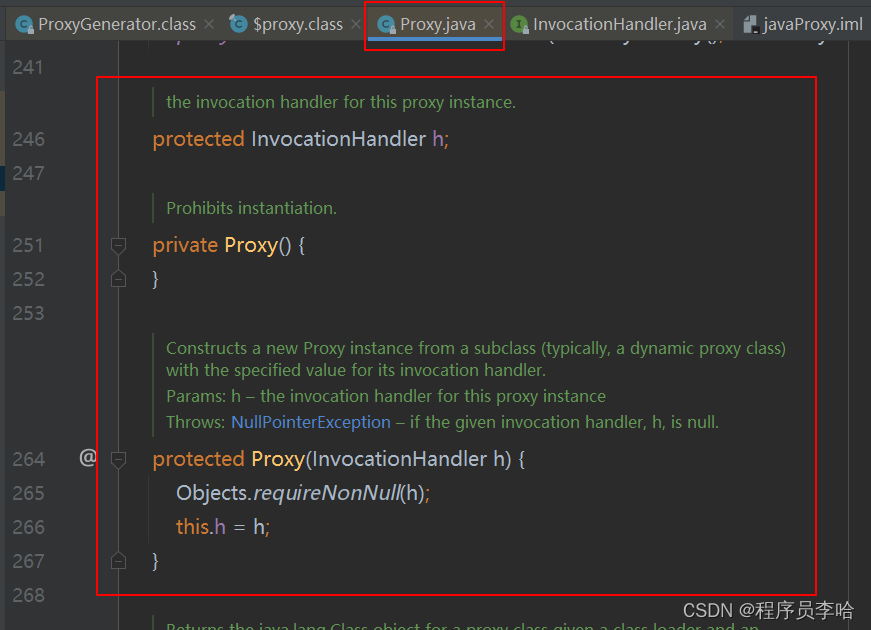Collapse the protected Proxy constructor at line 264
The width and height of the screenshot is (871, 630).
pos(118,459)
